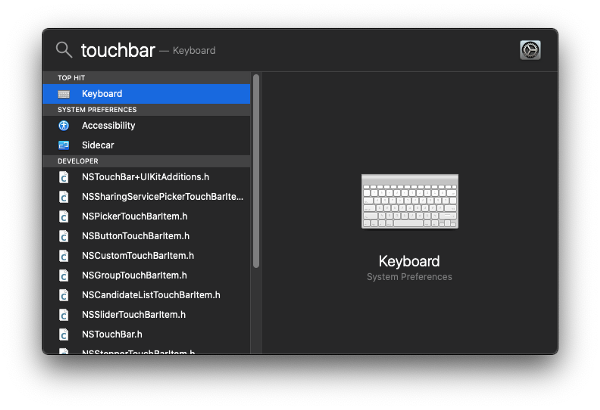The image size is (600, 410).
Task: Click the file icon for NSGroupTouchBarItem.h
Action: pyautogui.click(x=64, y=275)
